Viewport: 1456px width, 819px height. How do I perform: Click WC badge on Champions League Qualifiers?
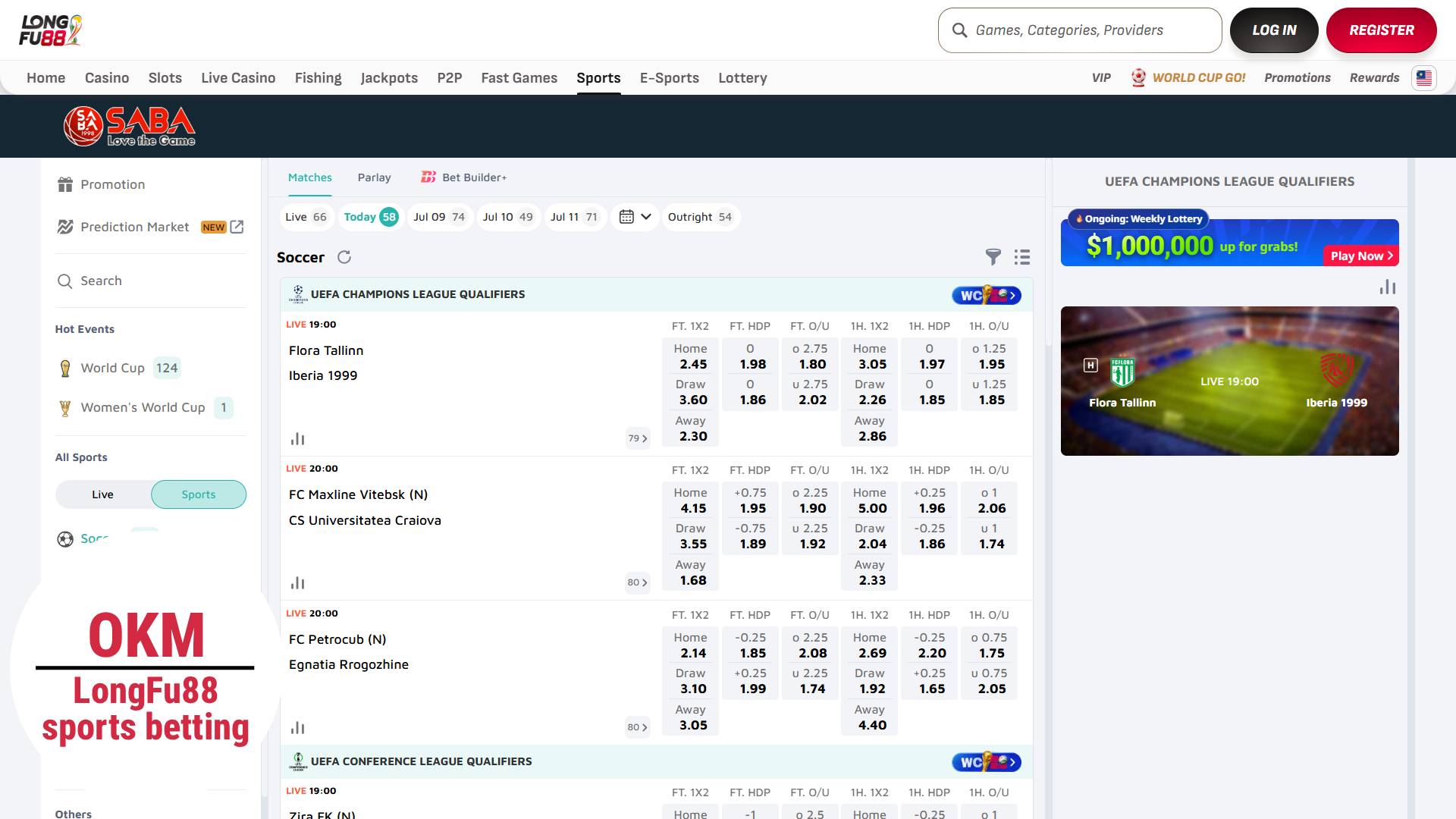(987, 296)
